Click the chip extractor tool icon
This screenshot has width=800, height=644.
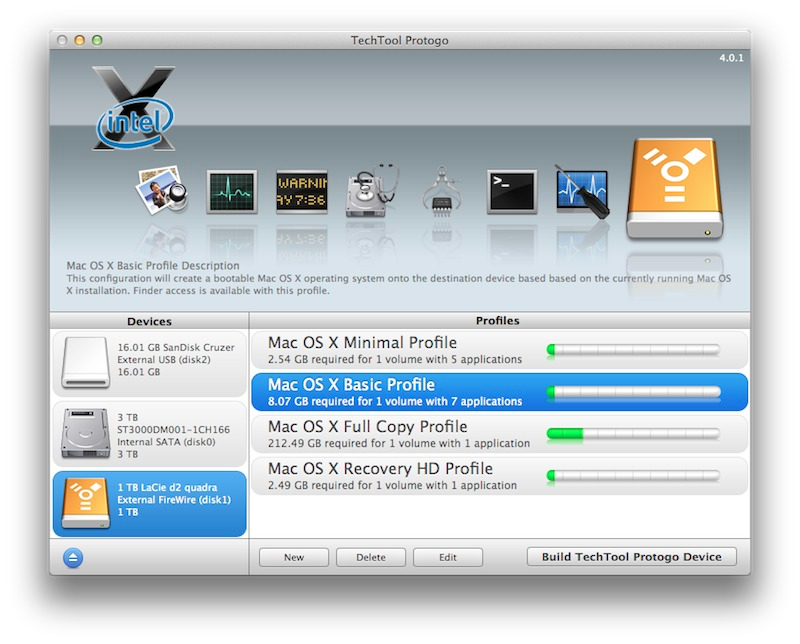(442, 191)
